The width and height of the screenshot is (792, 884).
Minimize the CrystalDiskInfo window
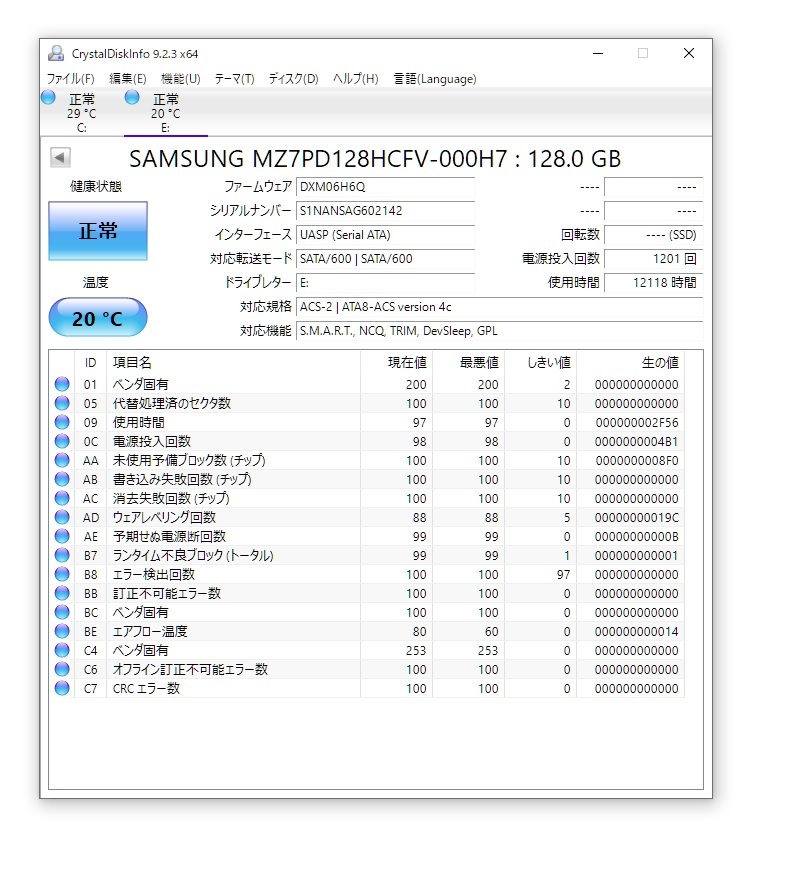598,53
